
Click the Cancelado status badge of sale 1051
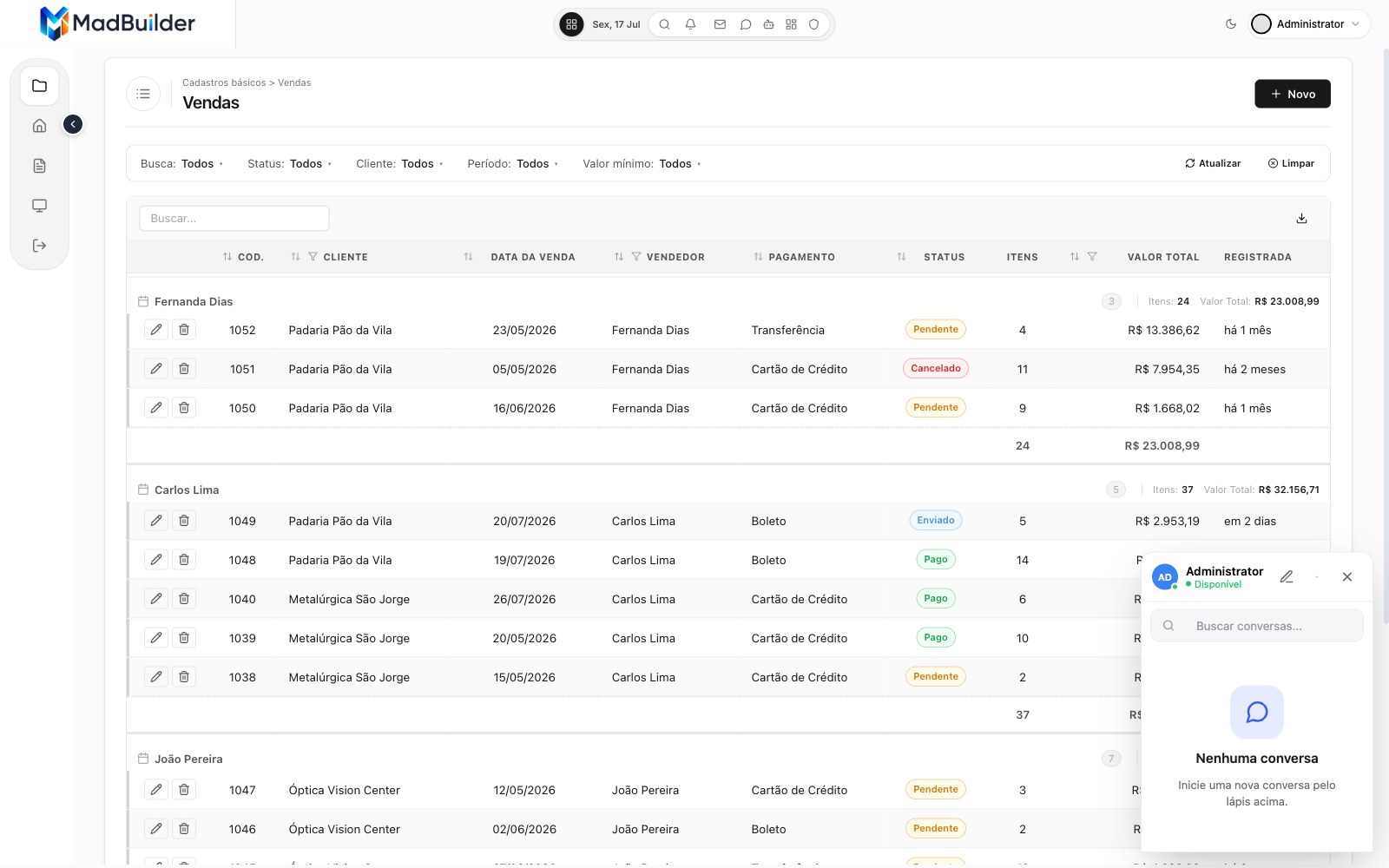(x=936, y=368)
